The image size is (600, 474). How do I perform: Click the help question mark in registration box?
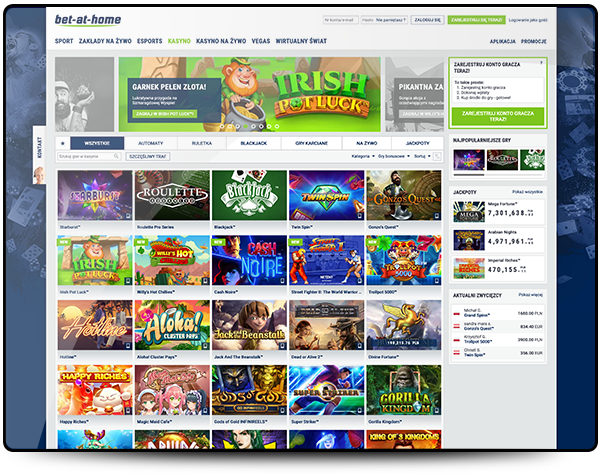tap(541, 63)
